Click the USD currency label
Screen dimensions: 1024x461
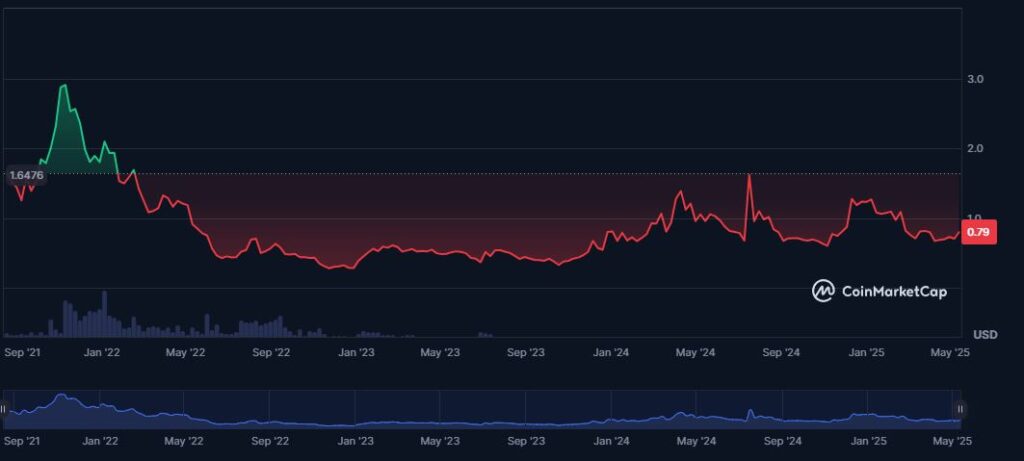tap(985, 333)
